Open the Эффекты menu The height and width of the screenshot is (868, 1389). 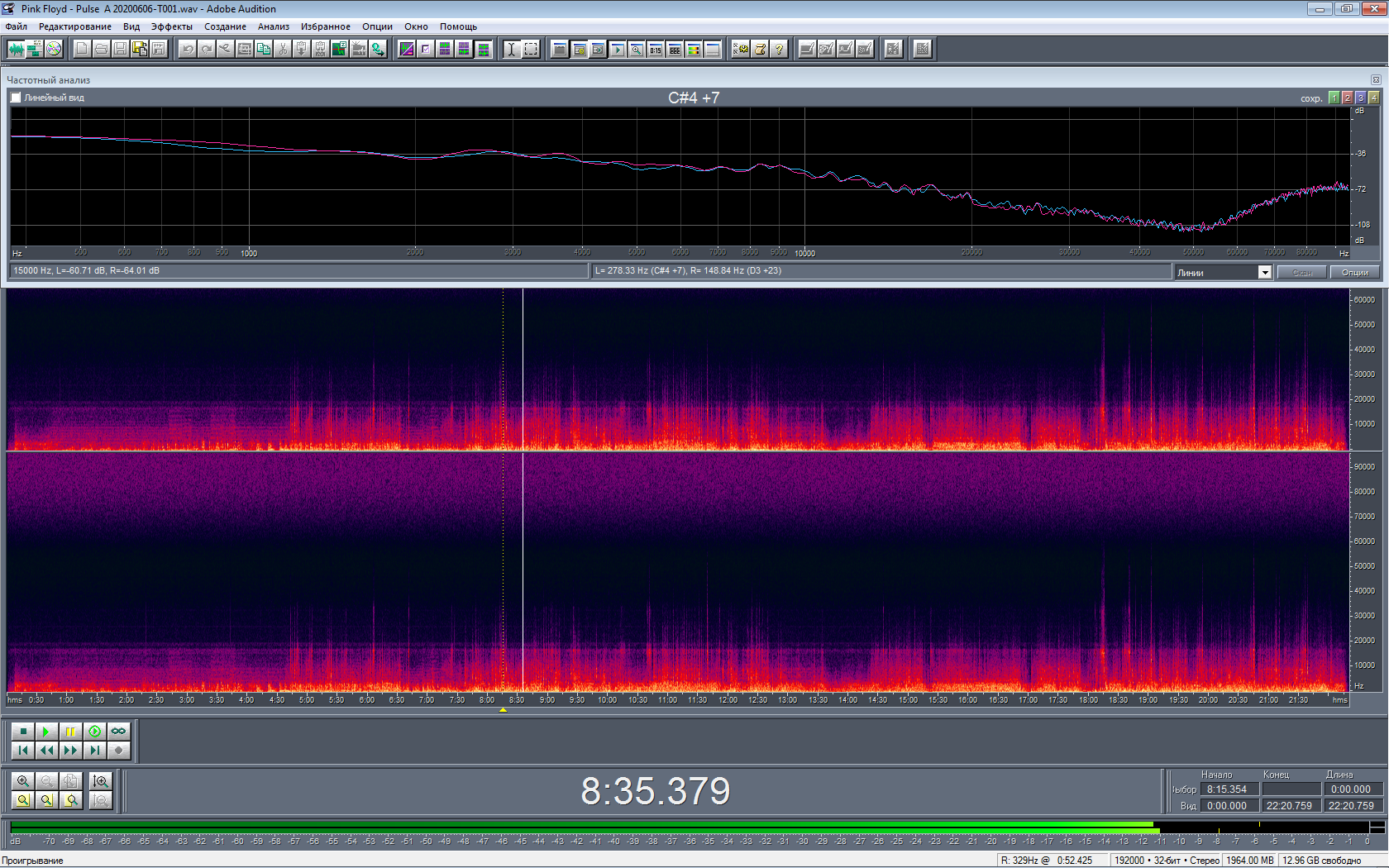171,26
